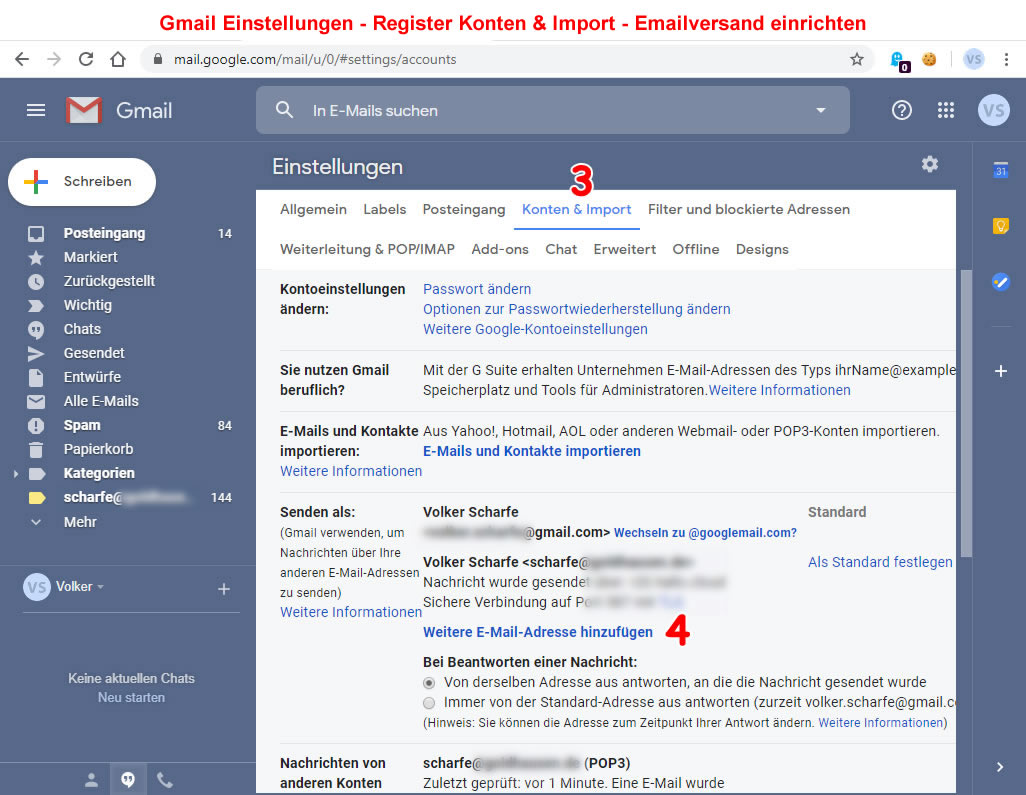The width and height of the screenshot is (1026, 795).
Task: Open the Google apps grid icon
Action: 946,110
